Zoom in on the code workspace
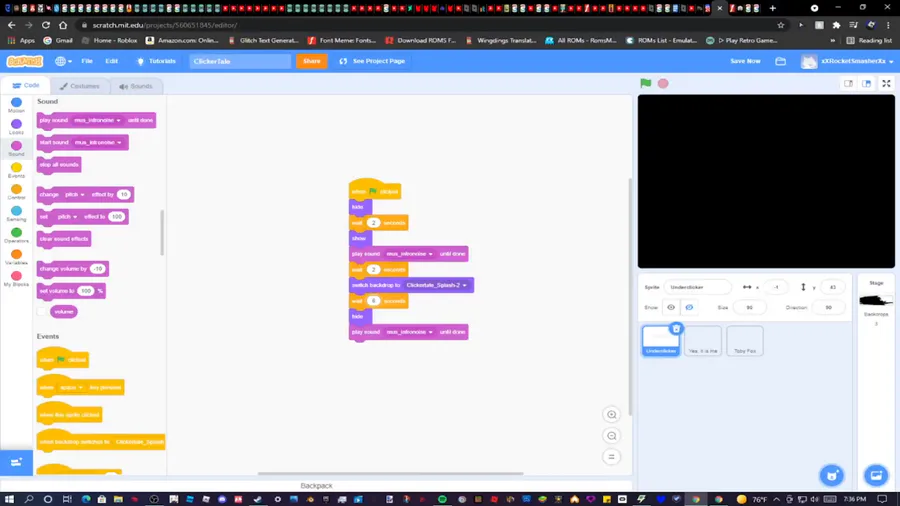This screenshot has width=900, height=506. pos(611,414)
